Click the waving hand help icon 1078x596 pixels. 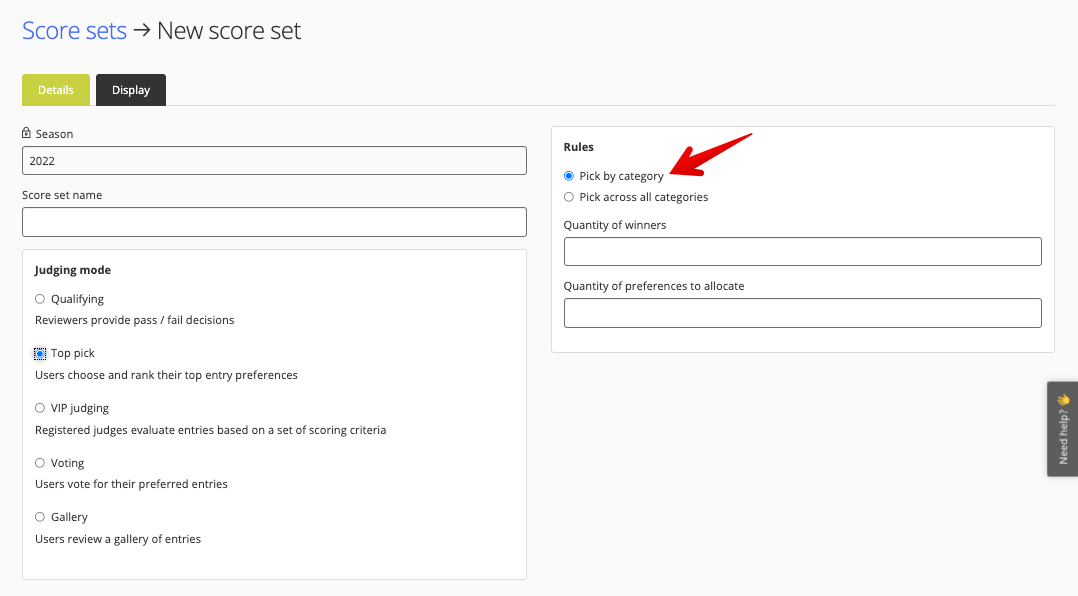coord(1064,399)
